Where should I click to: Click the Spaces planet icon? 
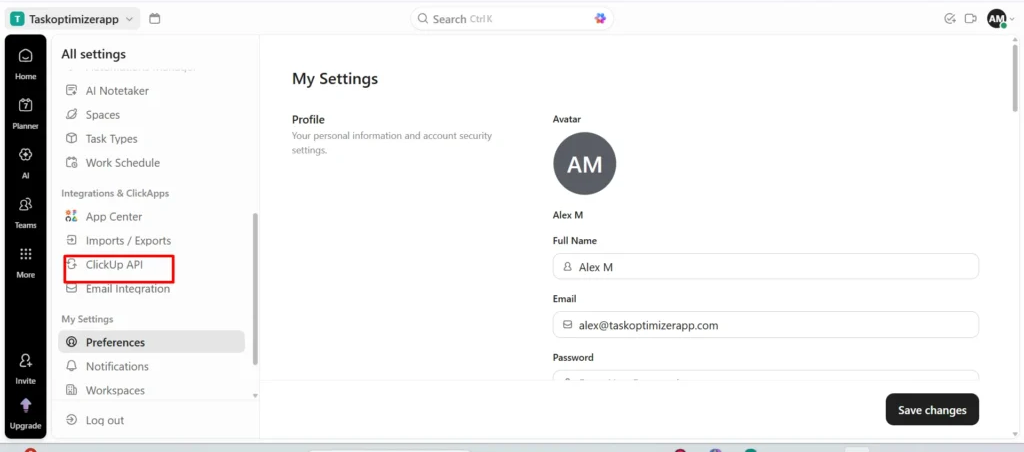pos(72,114)
